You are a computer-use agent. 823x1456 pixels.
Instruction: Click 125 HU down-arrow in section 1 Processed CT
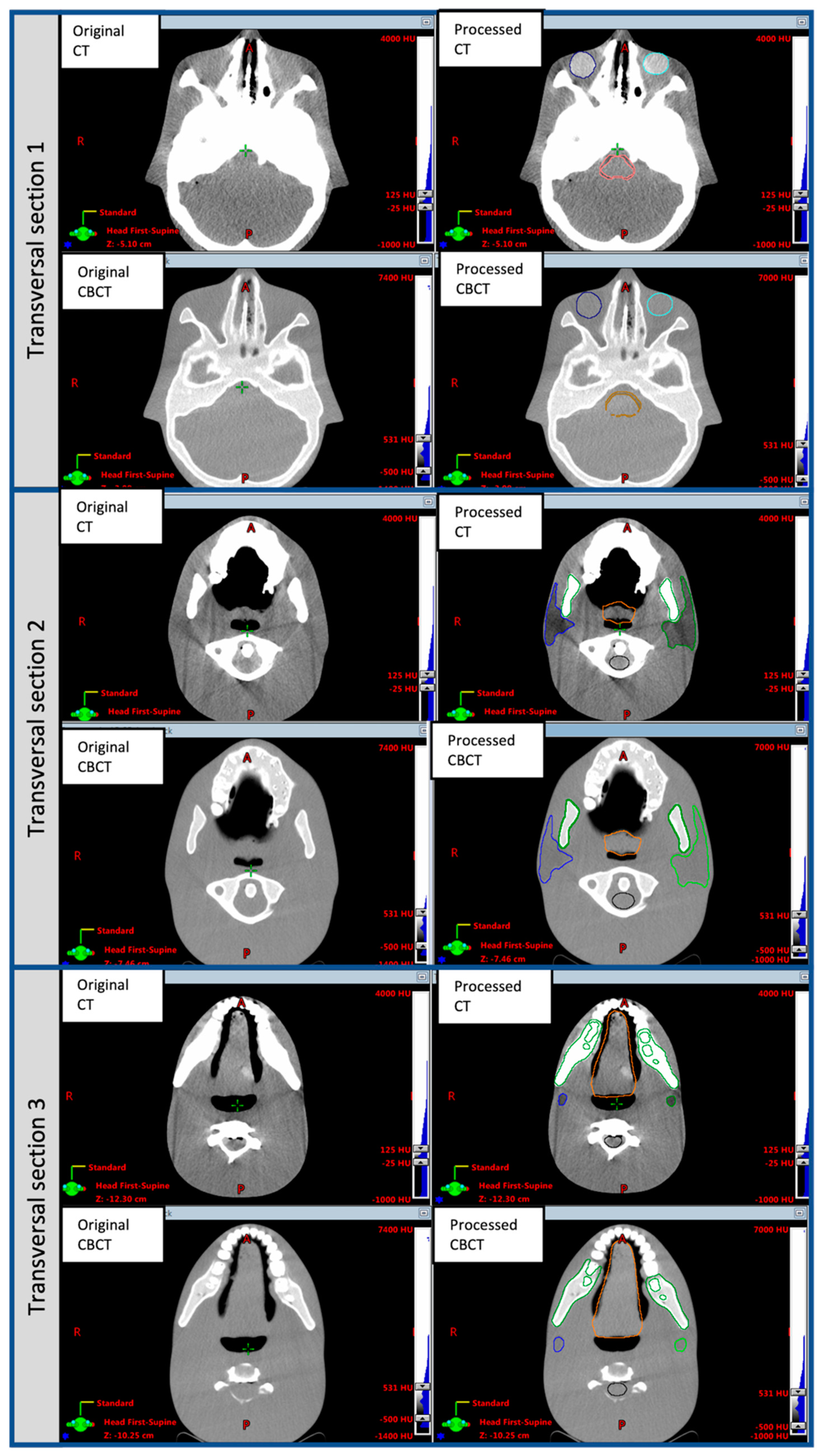coord(801,194)
